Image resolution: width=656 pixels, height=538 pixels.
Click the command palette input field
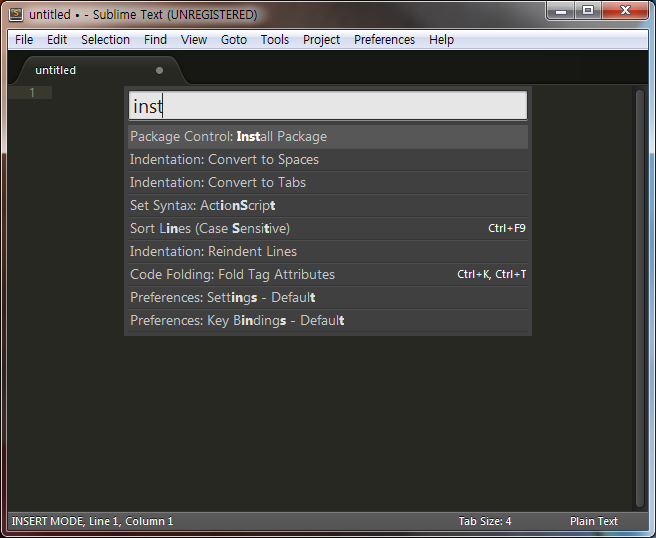328,106
